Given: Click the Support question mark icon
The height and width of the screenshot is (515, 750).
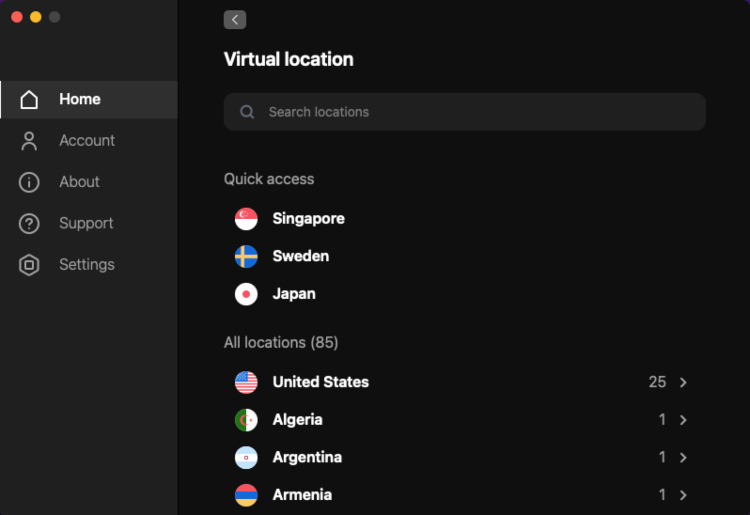Looking at the screenshot, I should point(29,223).
